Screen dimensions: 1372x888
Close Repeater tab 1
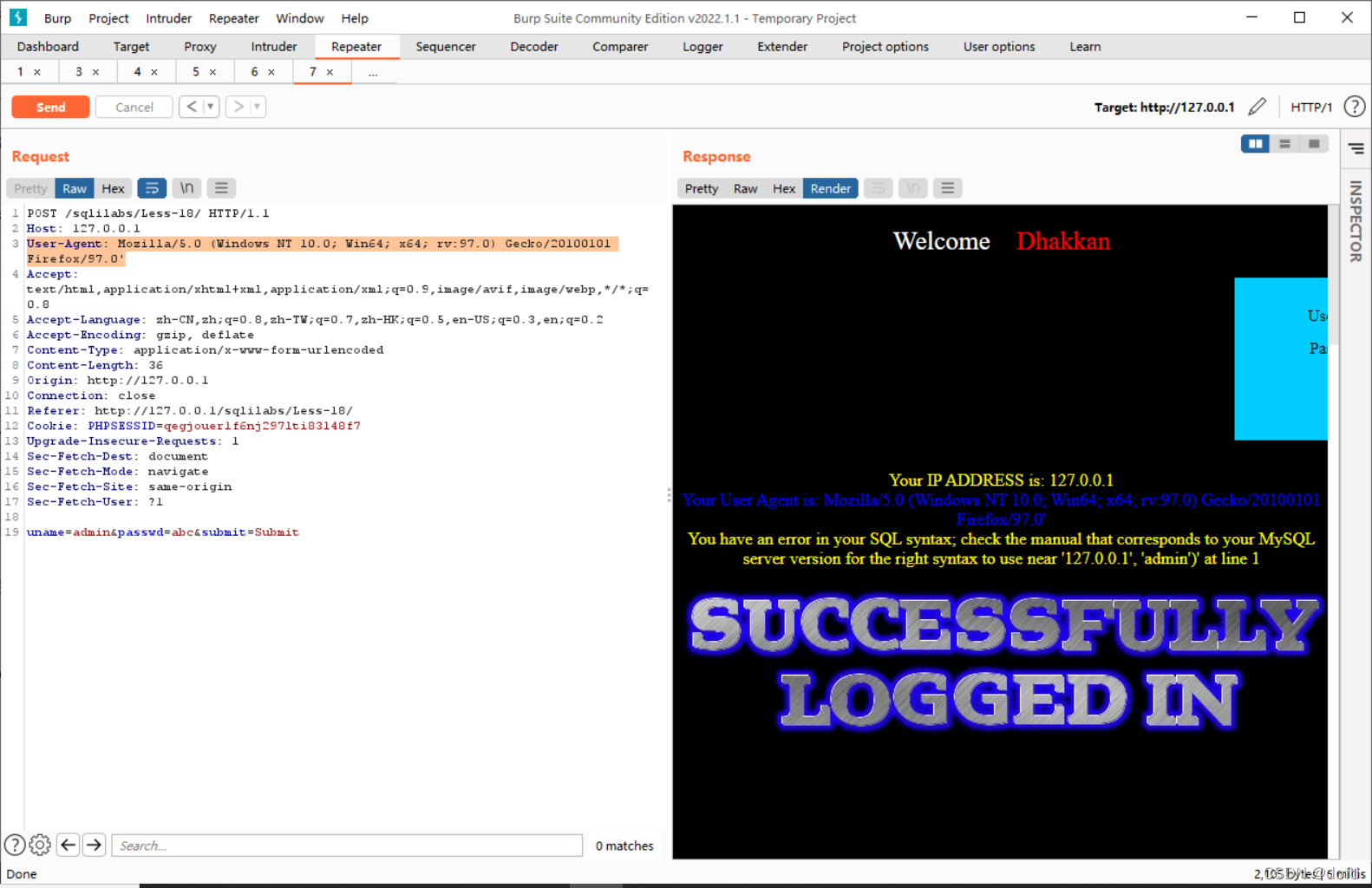click(37, 72)
